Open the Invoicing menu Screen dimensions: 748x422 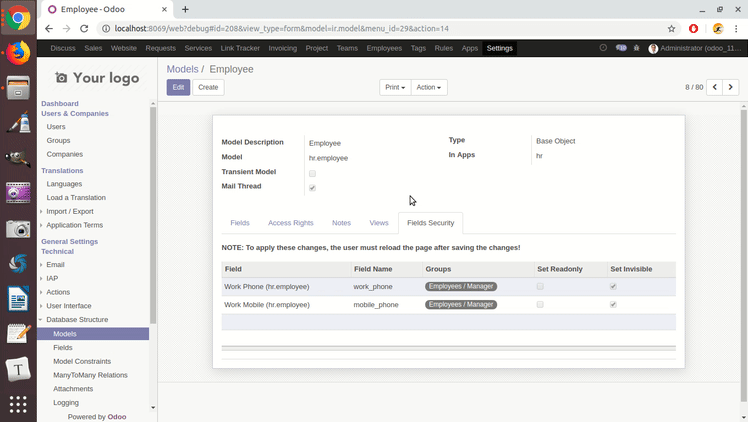(282, 48)
